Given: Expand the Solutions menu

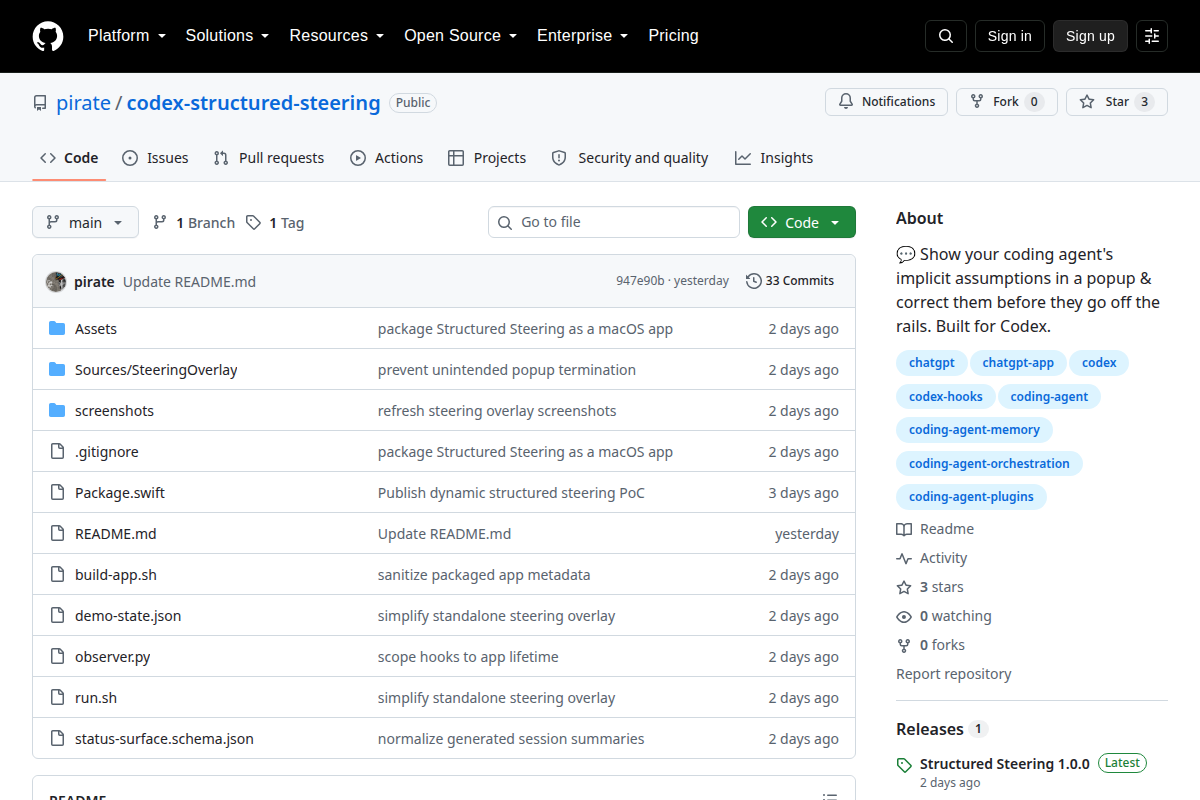Looking at the screenshot, I should tap(227, 36).
